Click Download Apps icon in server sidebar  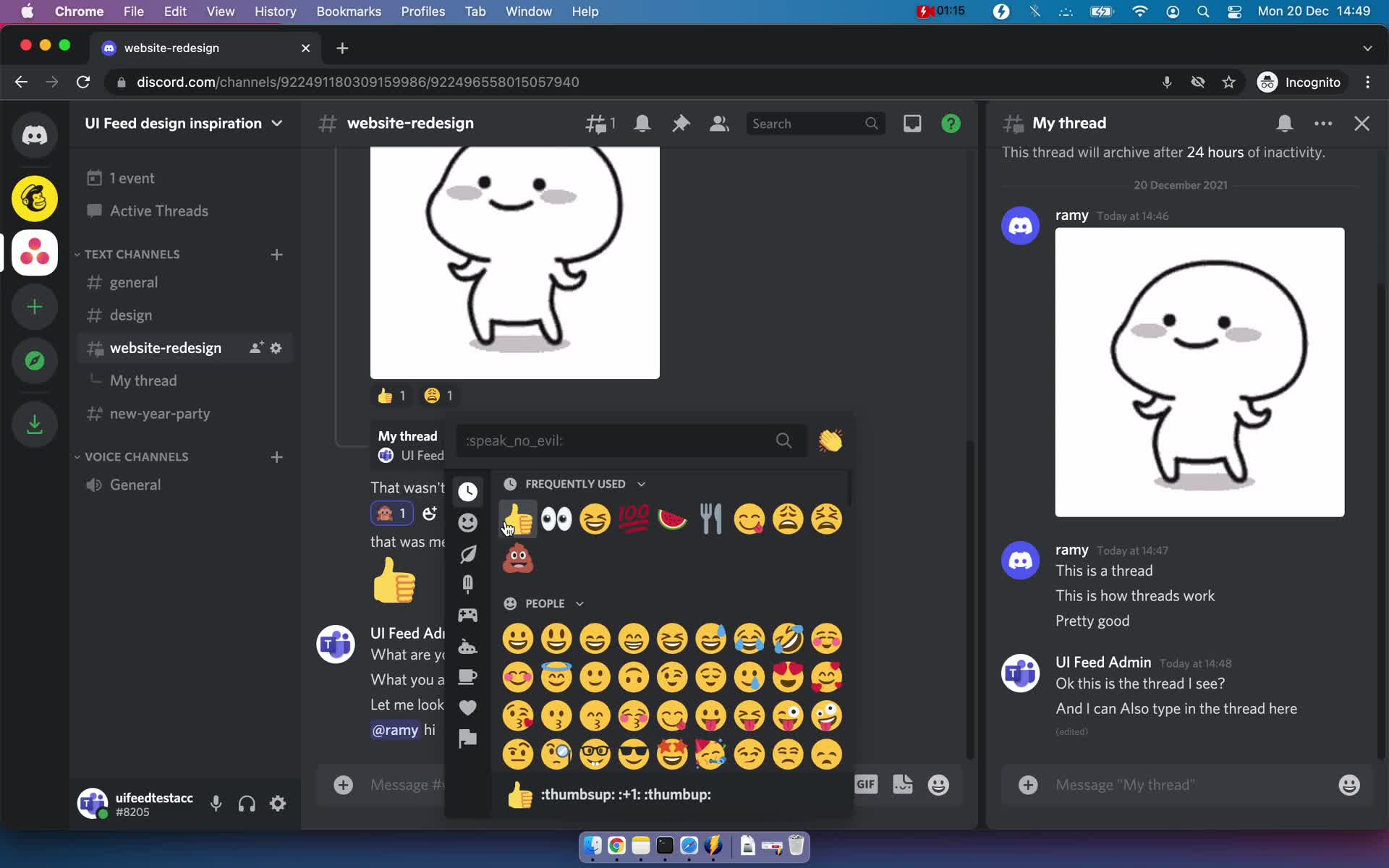[x=34, y=424]
